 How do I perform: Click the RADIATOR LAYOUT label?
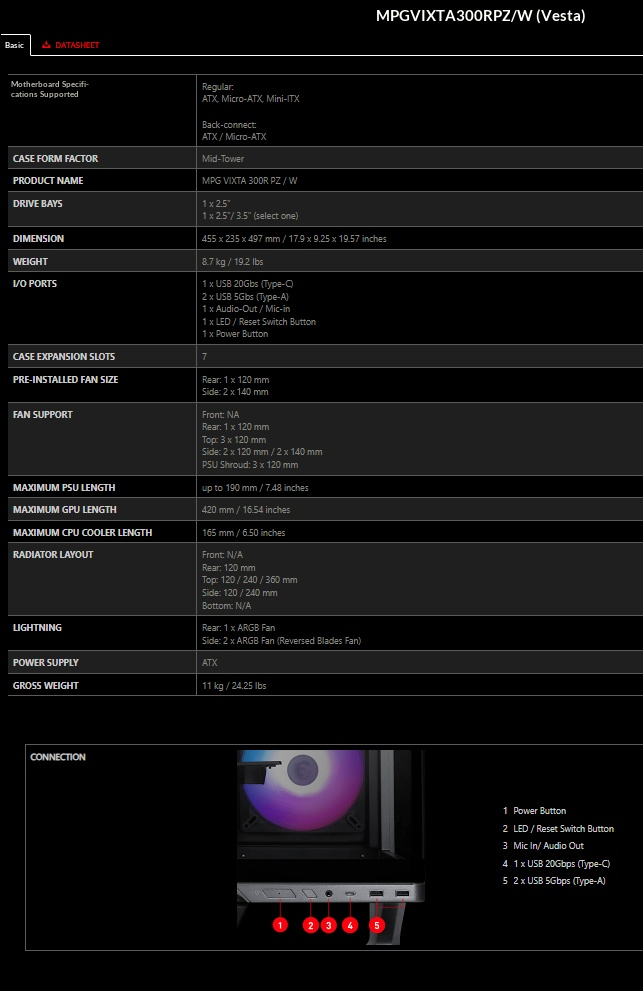(53, 555)
